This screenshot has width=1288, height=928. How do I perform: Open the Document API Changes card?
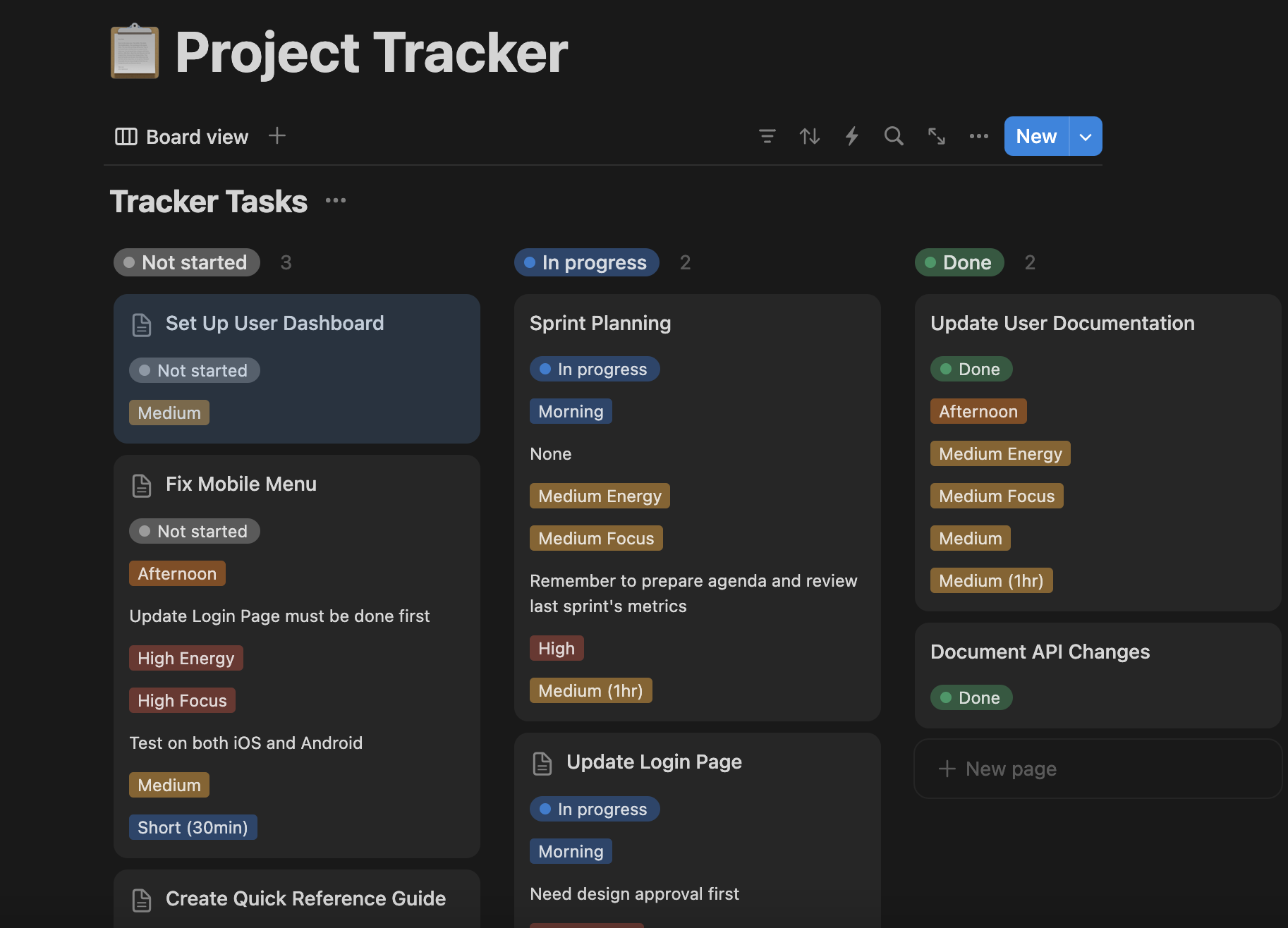1040,652
